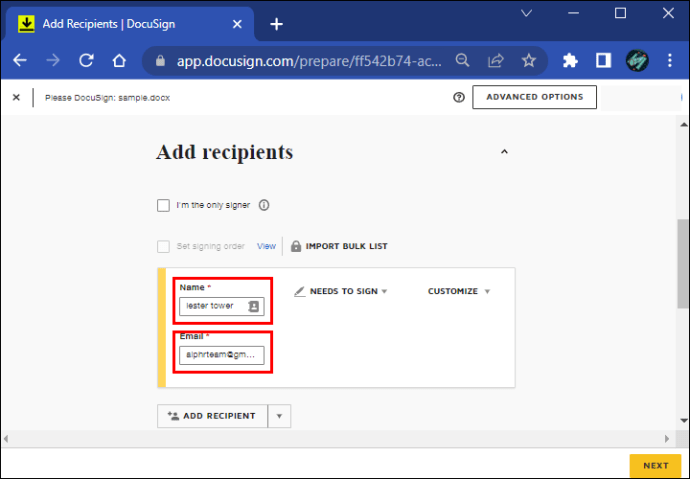Click the yellow Next button
Viewport: 690px width, 479px height.
click(x=655, y=466)
